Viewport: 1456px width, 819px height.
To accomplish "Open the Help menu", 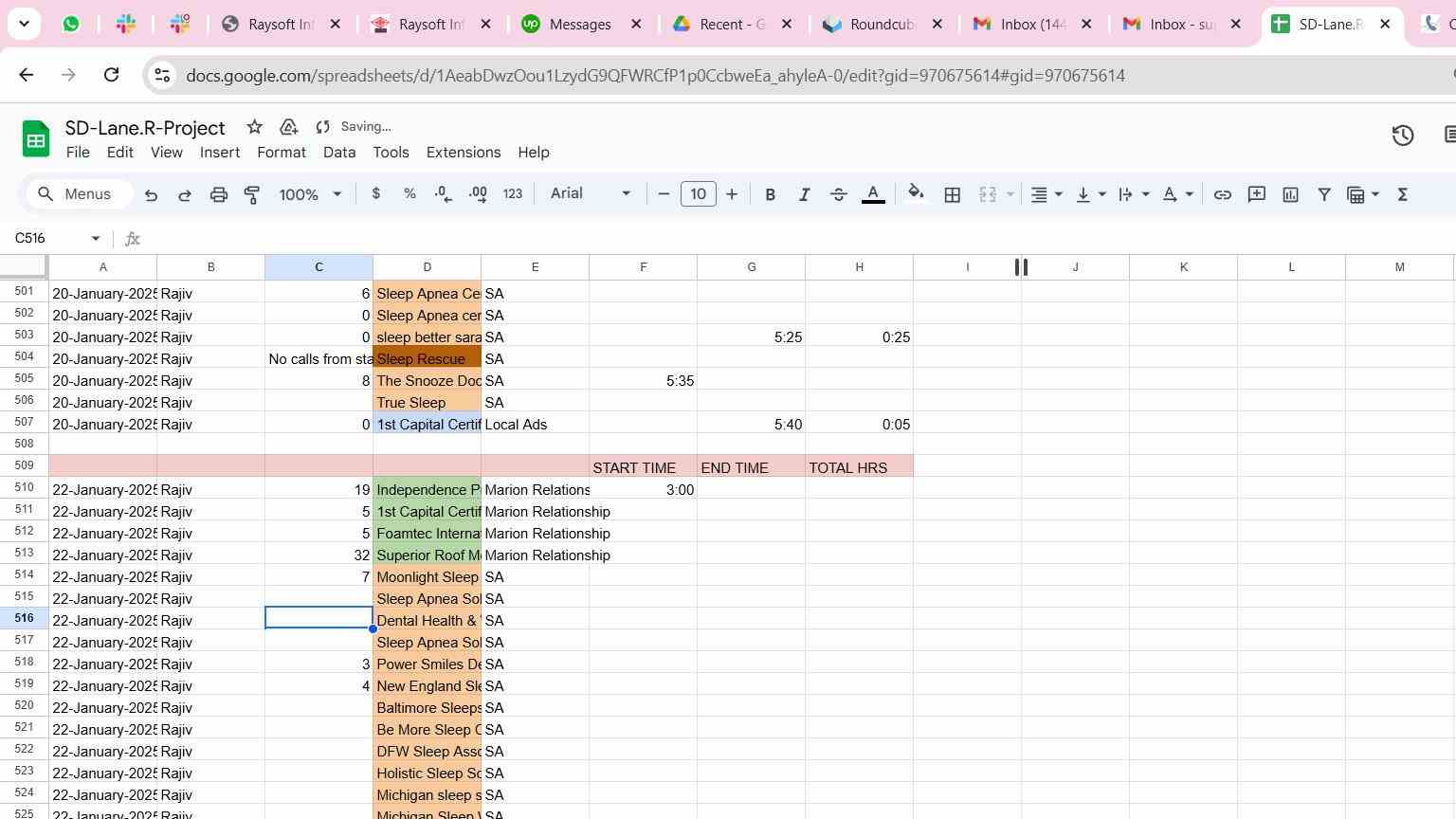I will (534, 153).
